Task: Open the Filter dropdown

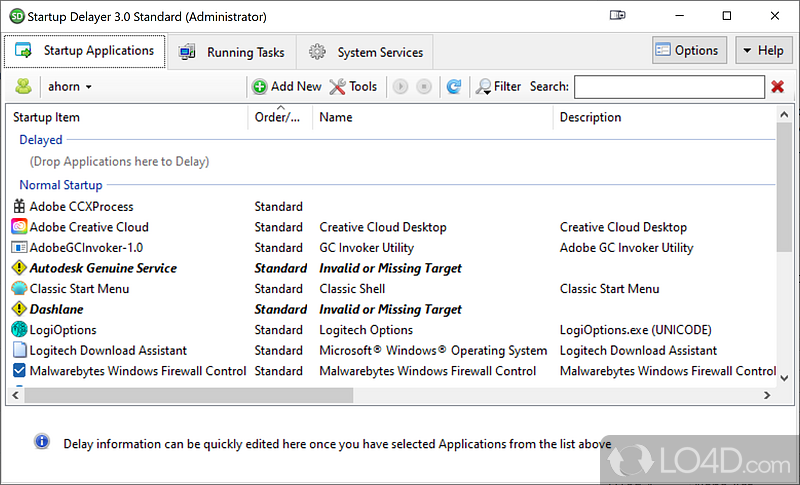Action: 498,87
